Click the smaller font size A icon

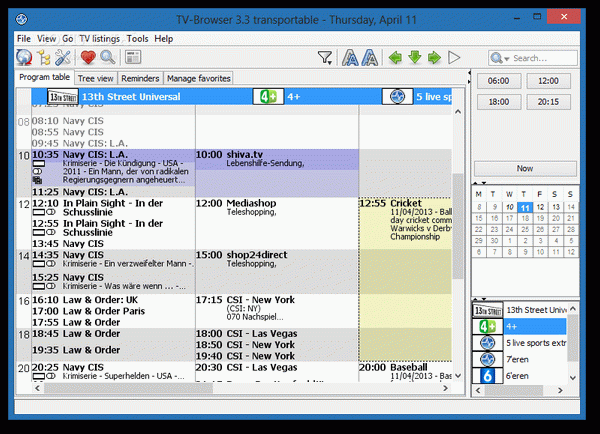[350, 58]
